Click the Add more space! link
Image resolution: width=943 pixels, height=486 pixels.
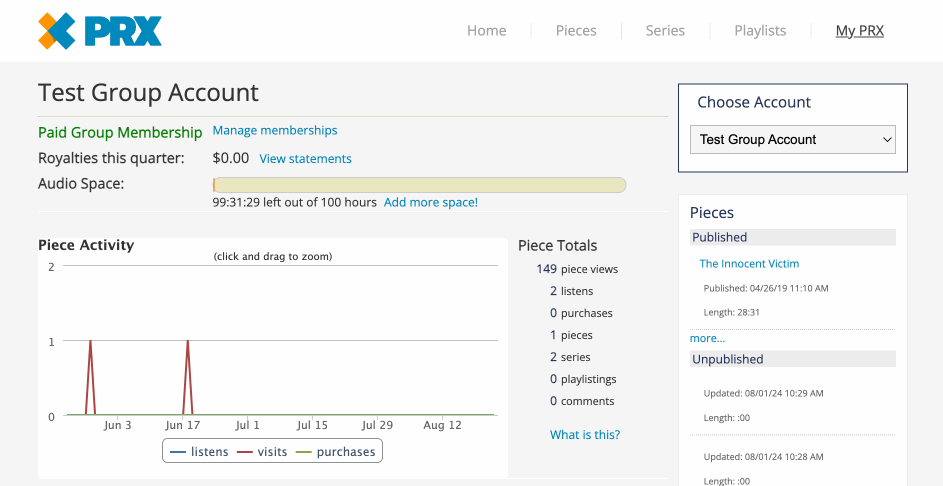coord(431,202)
